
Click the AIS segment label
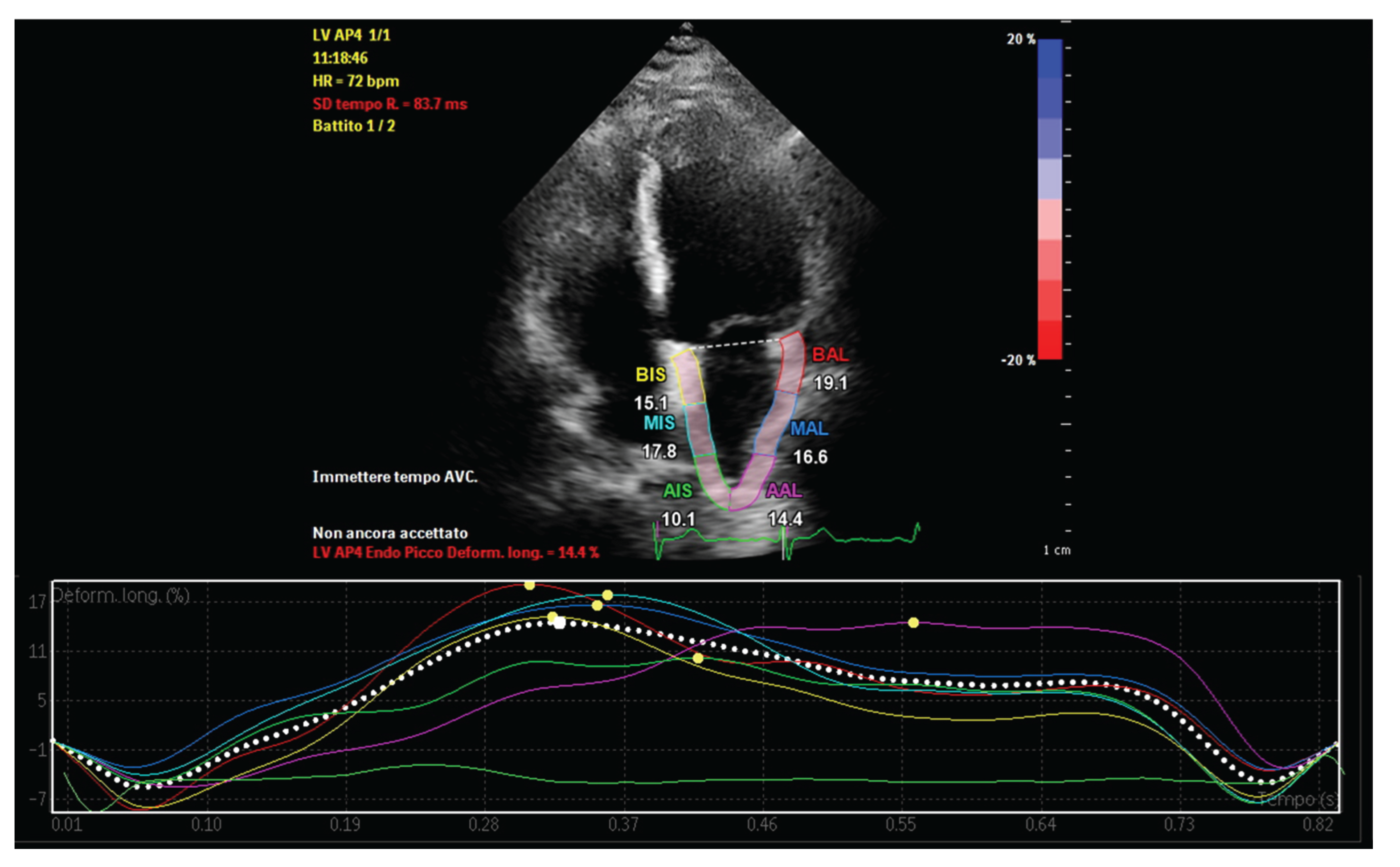(x=677, y=491)
